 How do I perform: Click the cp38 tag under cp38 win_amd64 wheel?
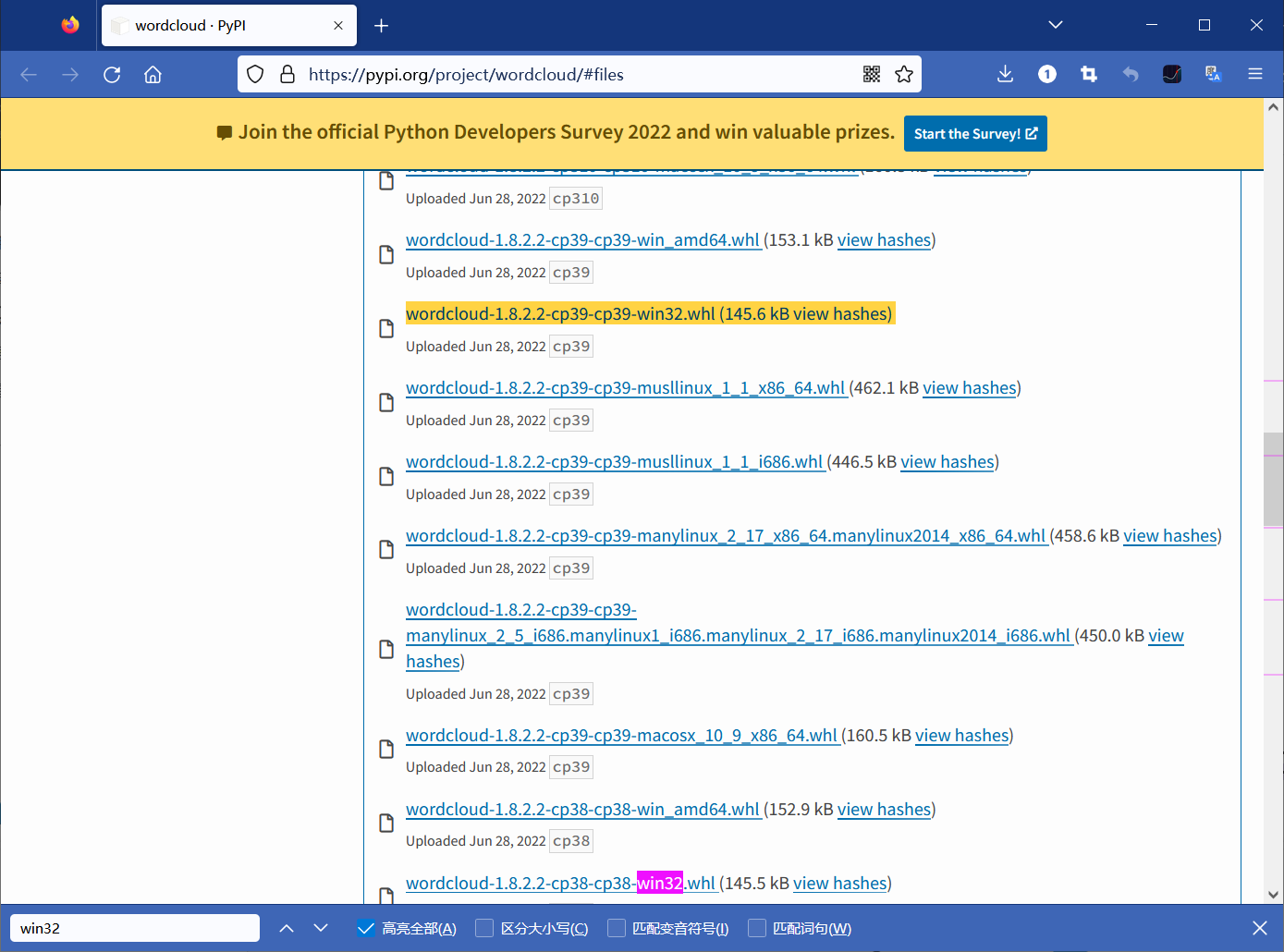pos(571,841)
